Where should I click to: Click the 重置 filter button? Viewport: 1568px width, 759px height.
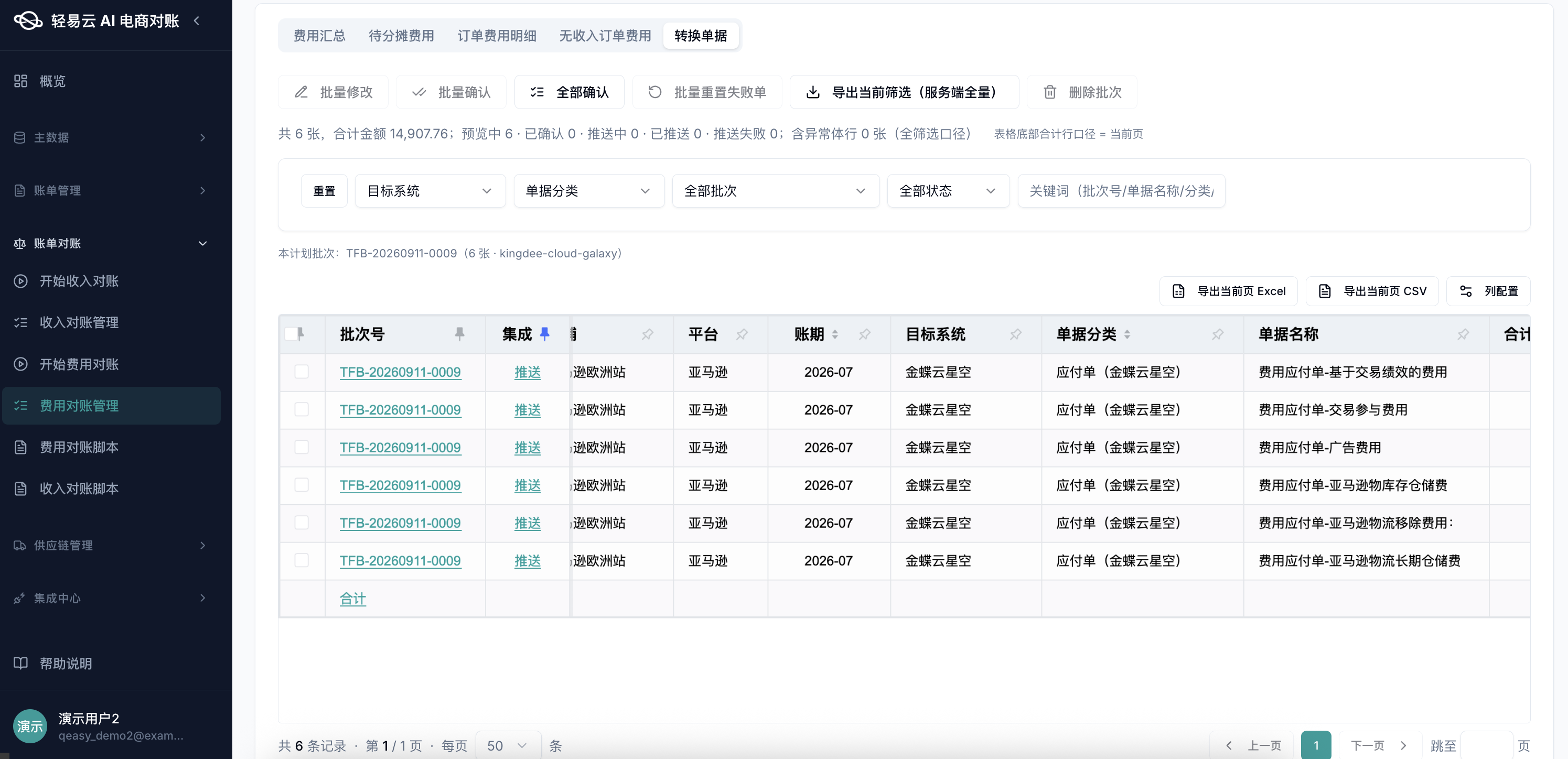[x=324, y=191]
